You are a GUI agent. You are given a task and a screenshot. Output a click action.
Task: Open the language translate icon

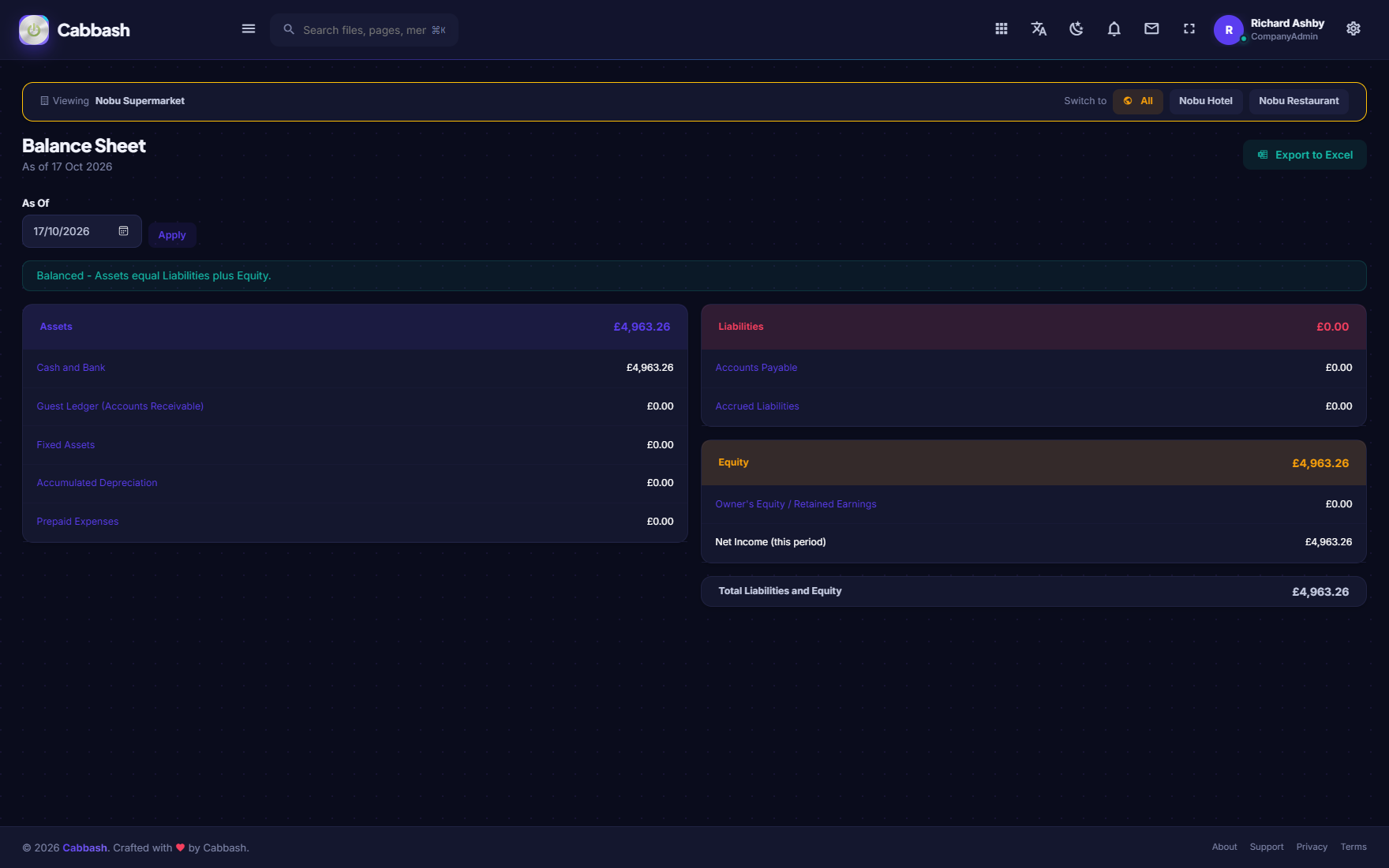1039,29
